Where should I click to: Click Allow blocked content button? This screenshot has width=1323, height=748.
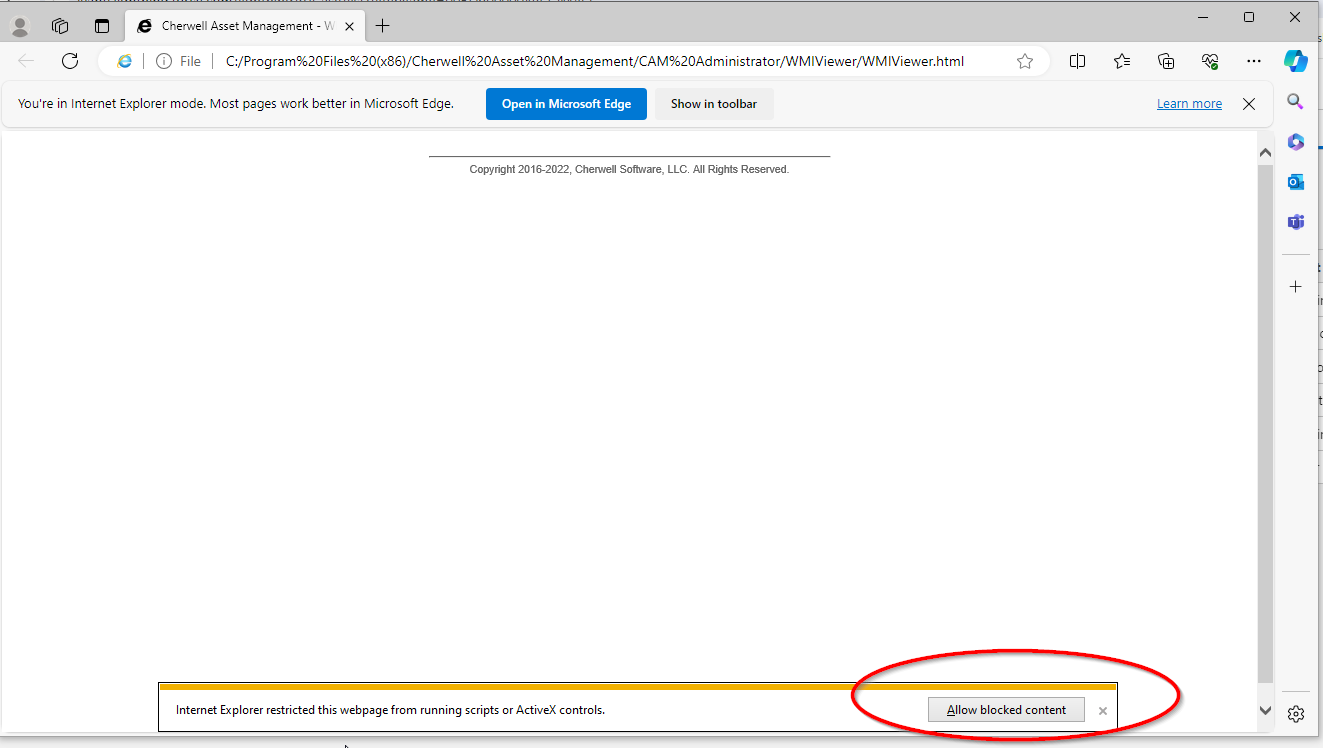1006,710
